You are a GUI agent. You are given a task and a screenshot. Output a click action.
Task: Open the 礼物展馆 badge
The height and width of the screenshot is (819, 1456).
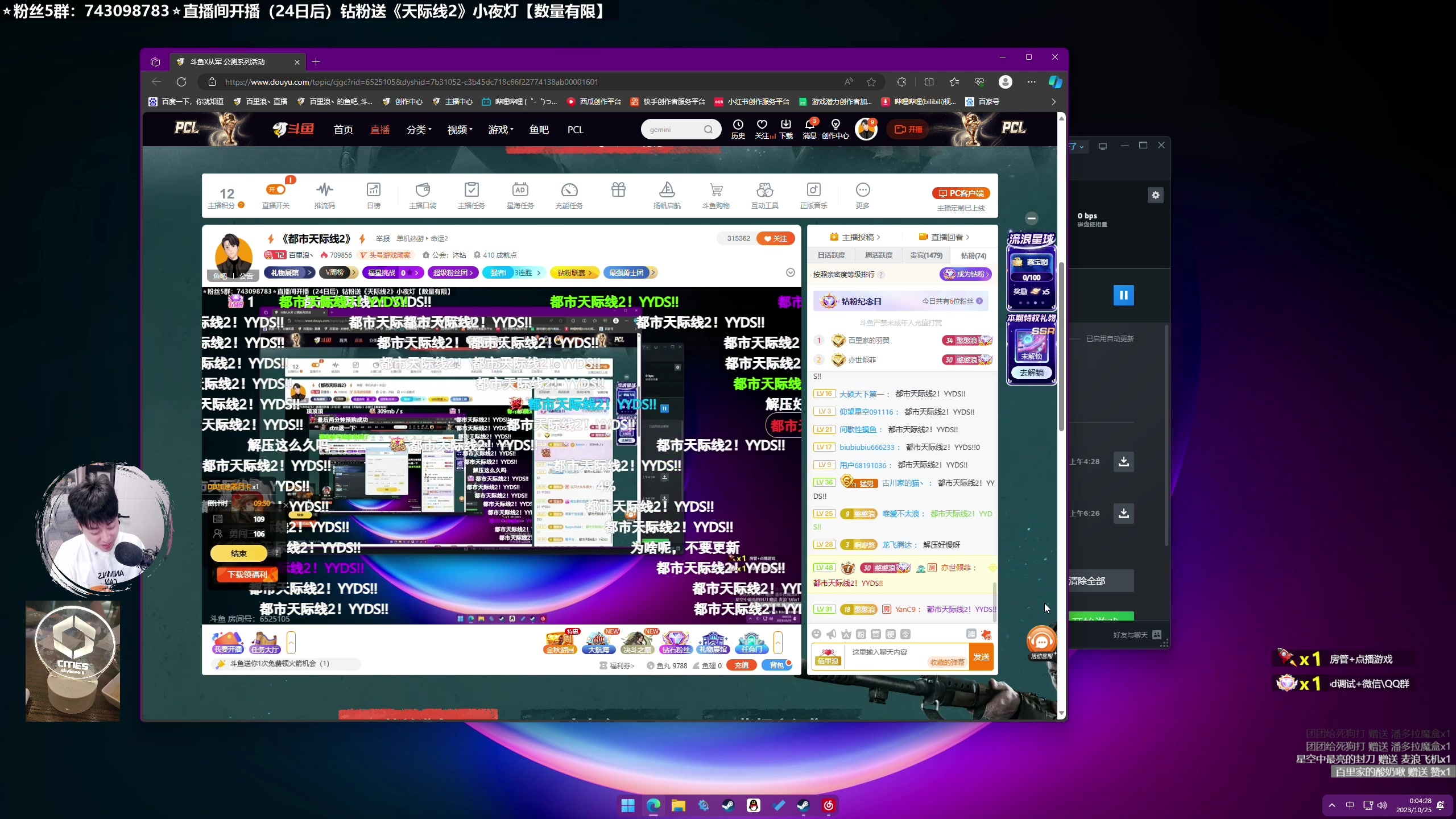289,272
